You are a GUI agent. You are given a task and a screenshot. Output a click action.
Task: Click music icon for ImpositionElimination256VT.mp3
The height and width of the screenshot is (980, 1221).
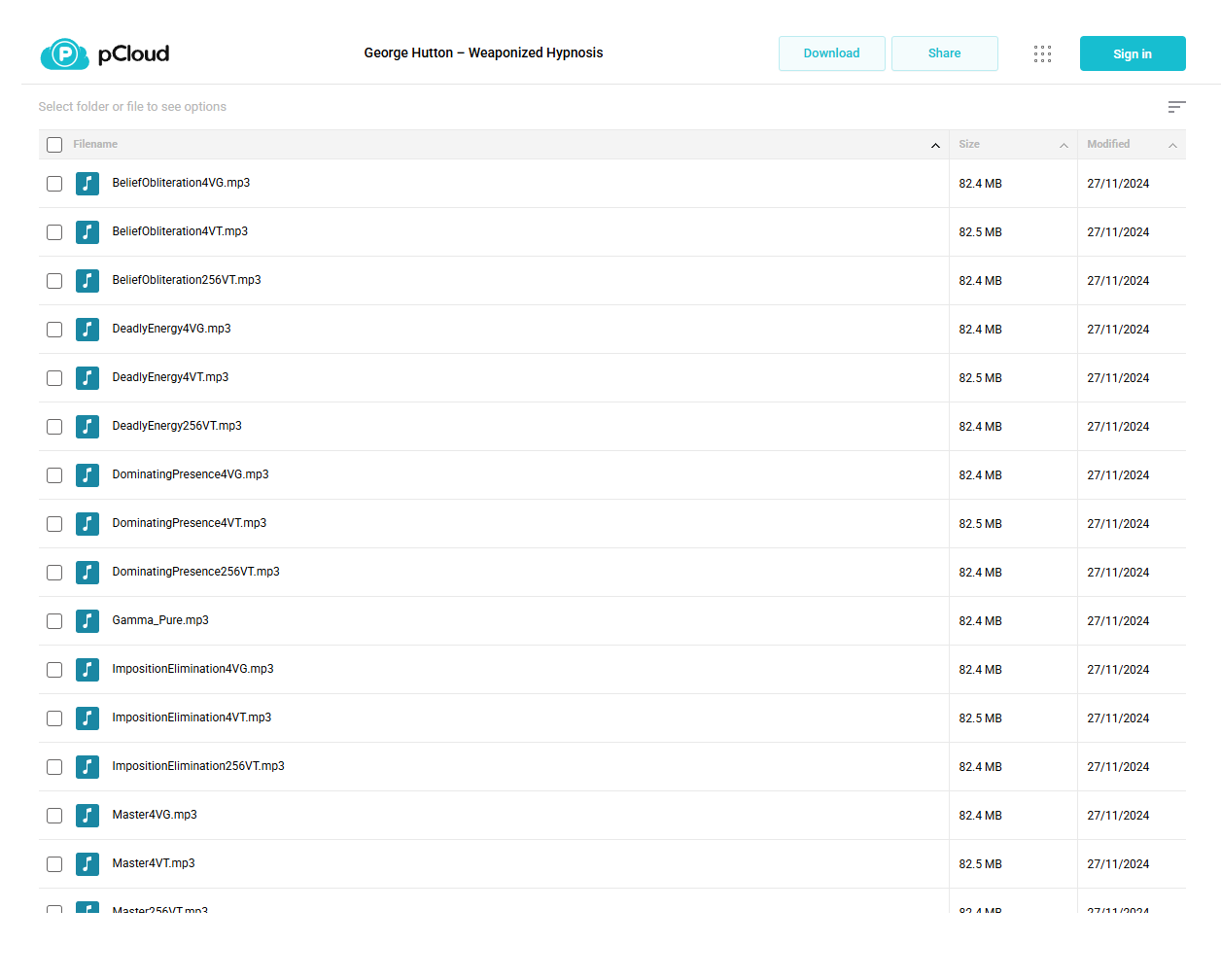(x=87, y=766)
